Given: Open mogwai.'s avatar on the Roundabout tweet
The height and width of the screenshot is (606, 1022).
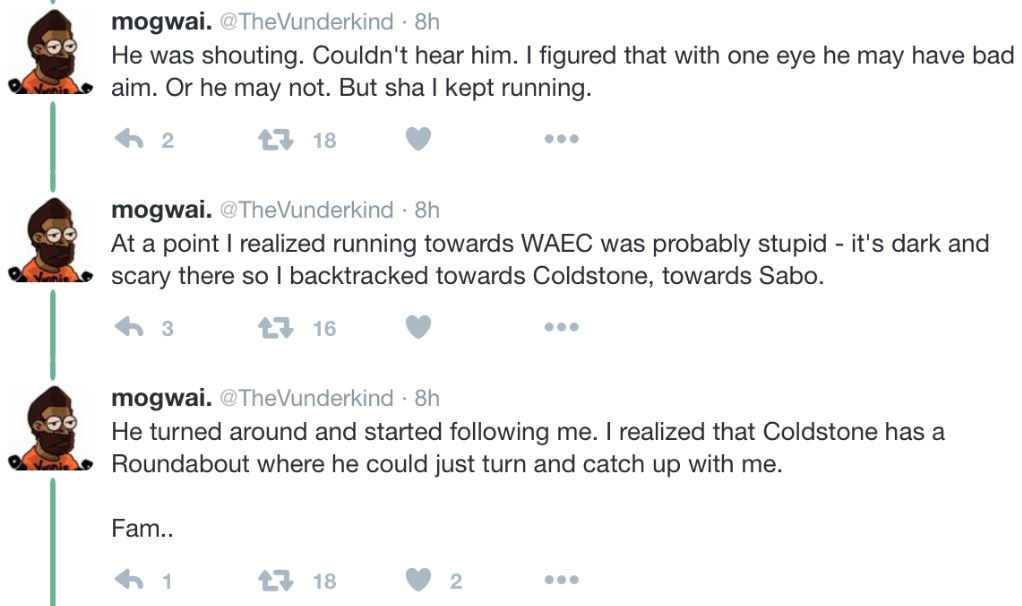Looking at the screenshot, I should coord(52,430).
